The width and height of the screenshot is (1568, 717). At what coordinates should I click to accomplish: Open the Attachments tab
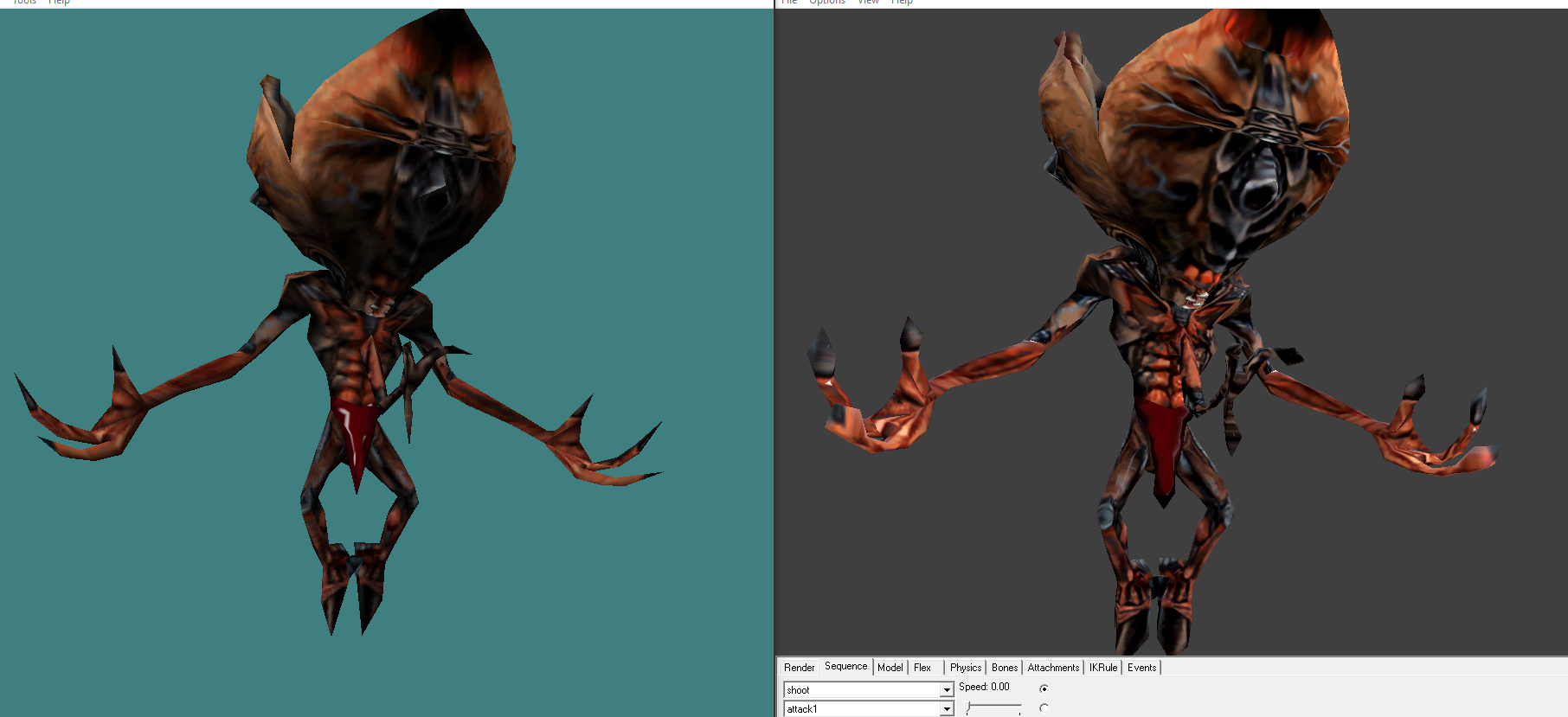click(x=1053, y=668)
